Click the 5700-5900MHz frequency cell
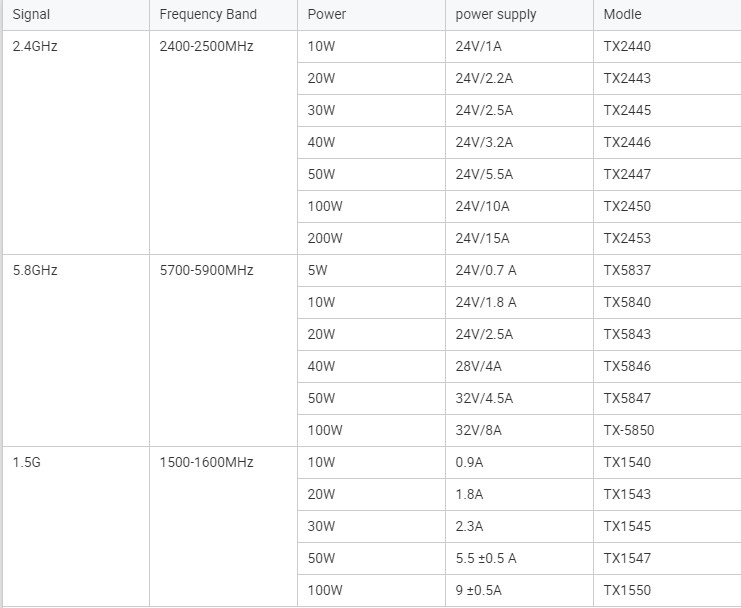 click(224, 351)
